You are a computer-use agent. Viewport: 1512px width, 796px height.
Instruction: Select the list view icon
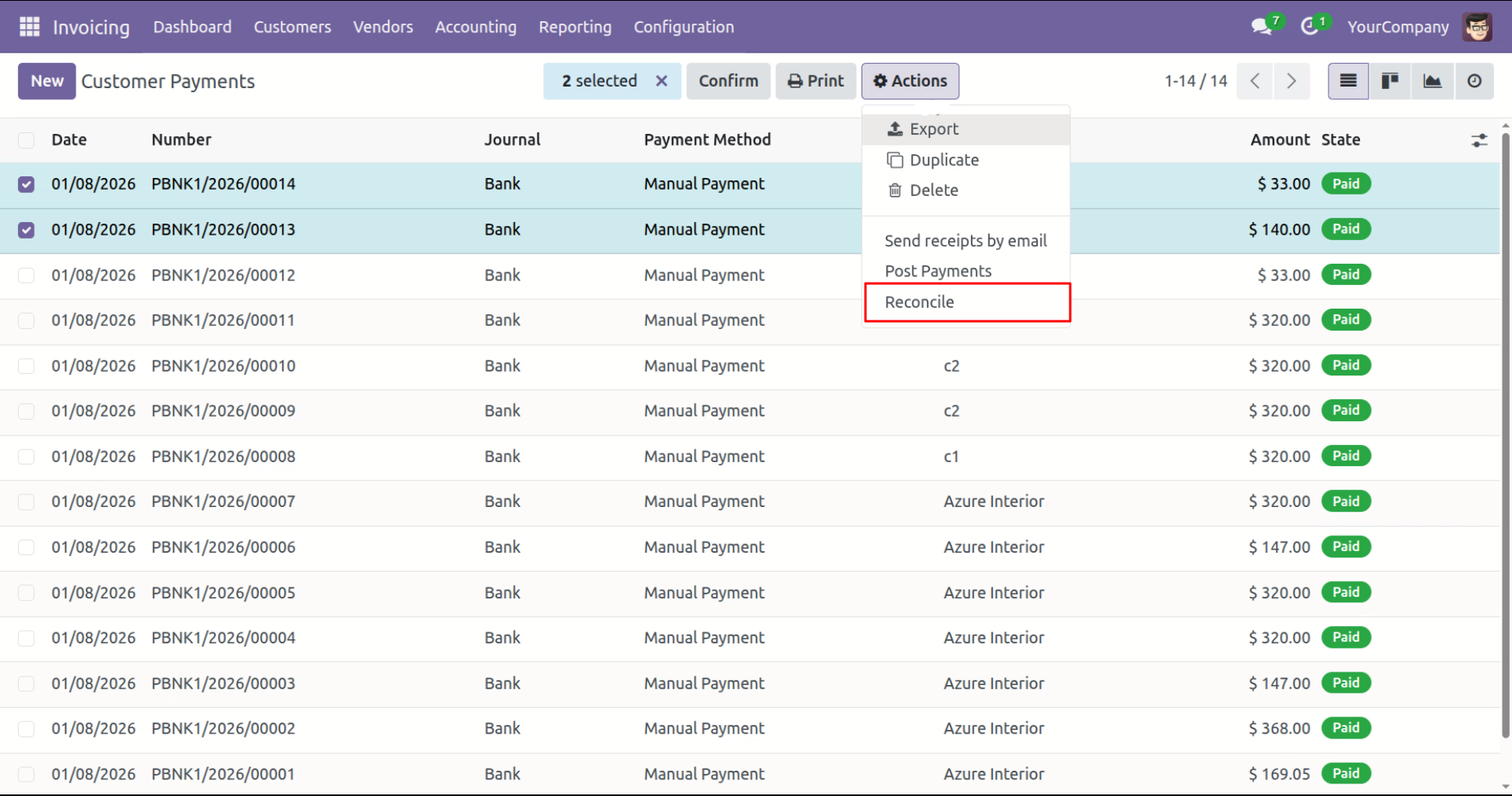point(1348,81)
